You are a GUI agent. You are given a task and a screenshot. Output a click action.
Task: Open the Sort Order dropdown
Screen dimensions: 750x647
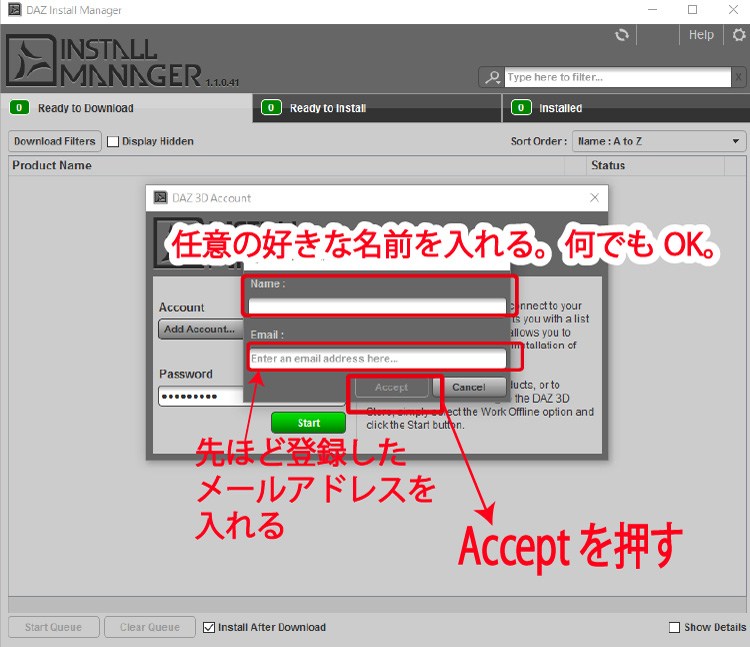click(659, 141)
